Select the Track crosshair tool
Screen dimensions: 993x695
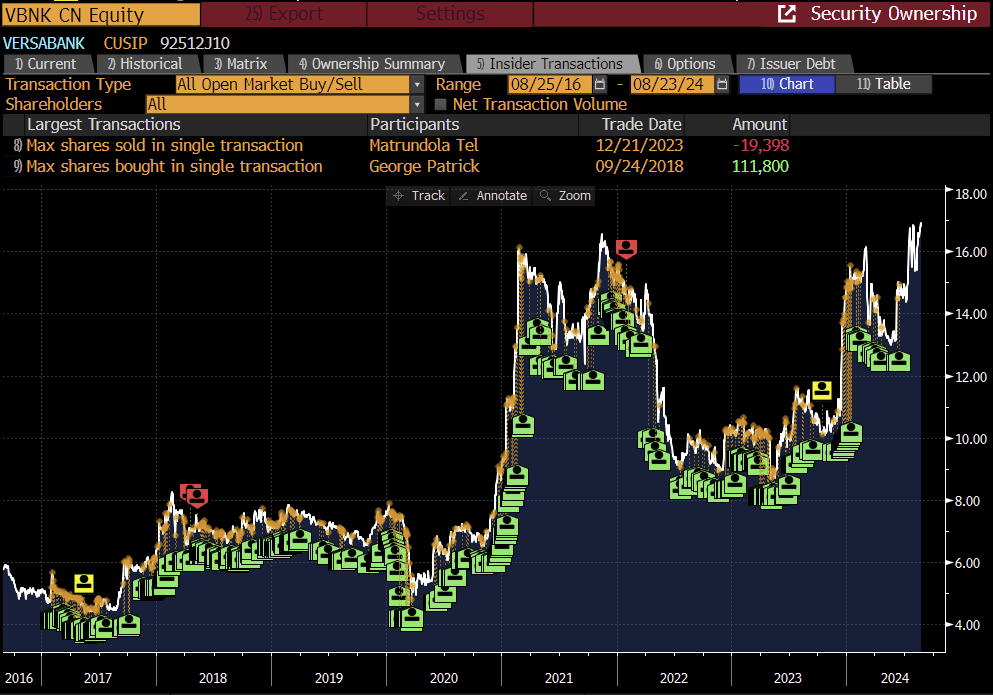click(419, 196)
